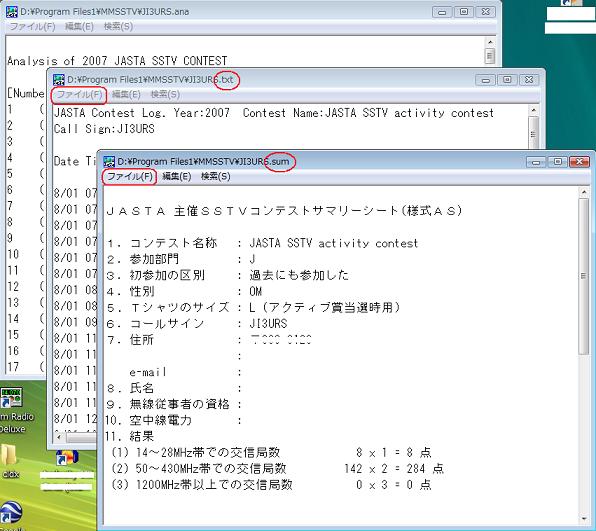The width and height of the screenshot is (596, 531).
Task: Click the '(2) 50～430MHz帯での交信局数' line
Action: click(x=277, y=469)
